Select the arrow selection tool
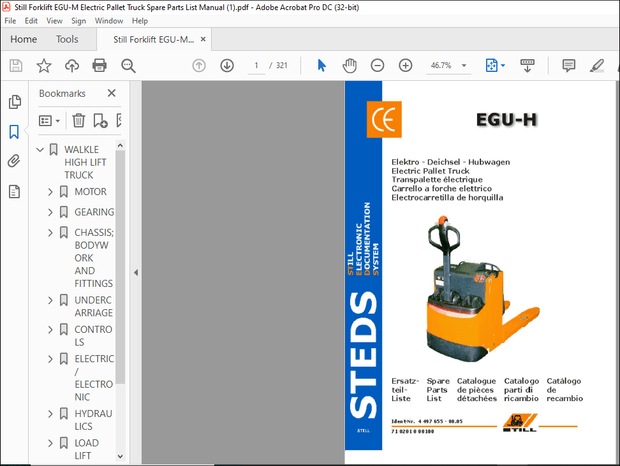The image size is (620, 466). tap(322, 66)
